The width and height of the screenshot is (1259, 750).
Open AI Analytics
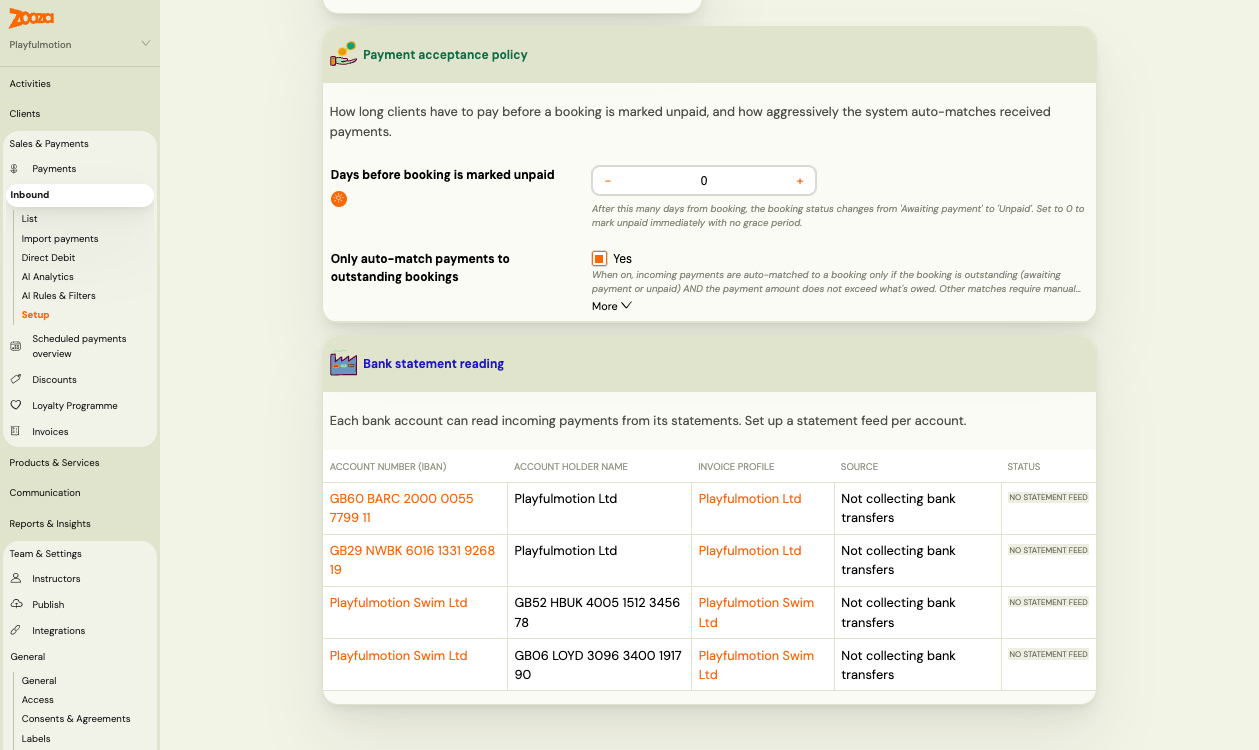[x=48, y=277]
